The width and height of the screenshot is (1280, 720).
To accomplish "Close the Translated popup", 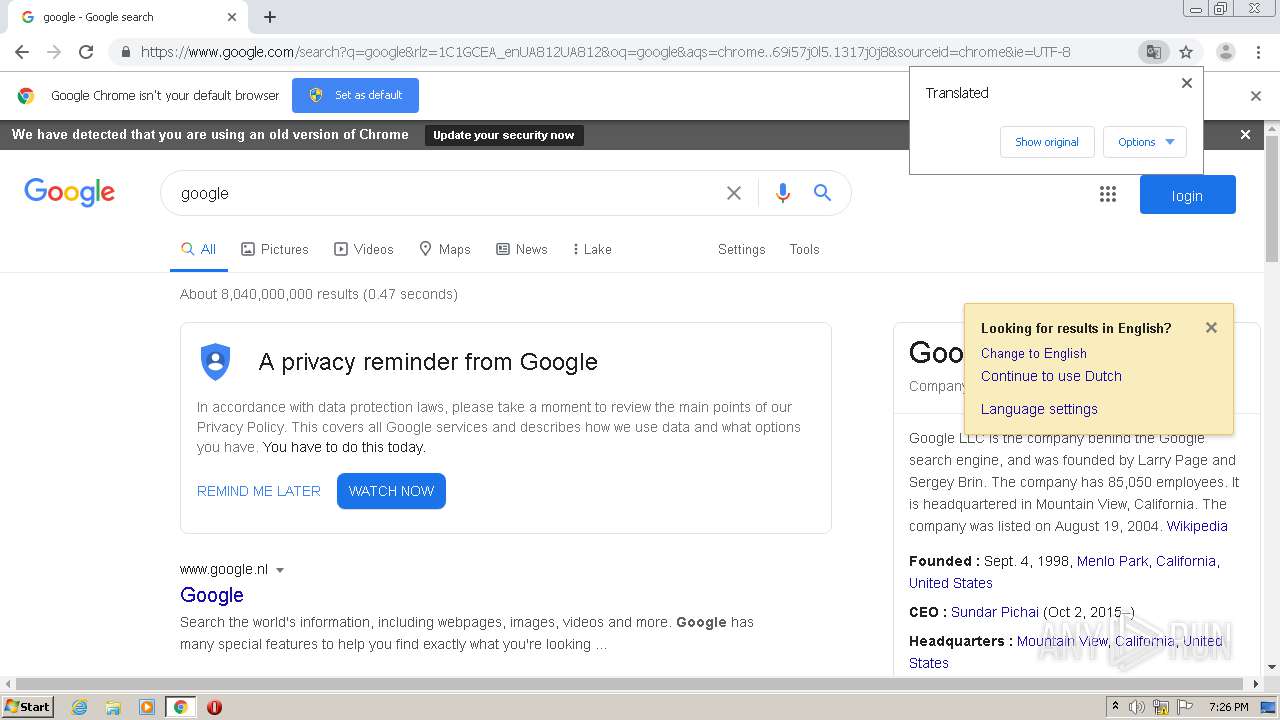I will (x=1187, y=83).
